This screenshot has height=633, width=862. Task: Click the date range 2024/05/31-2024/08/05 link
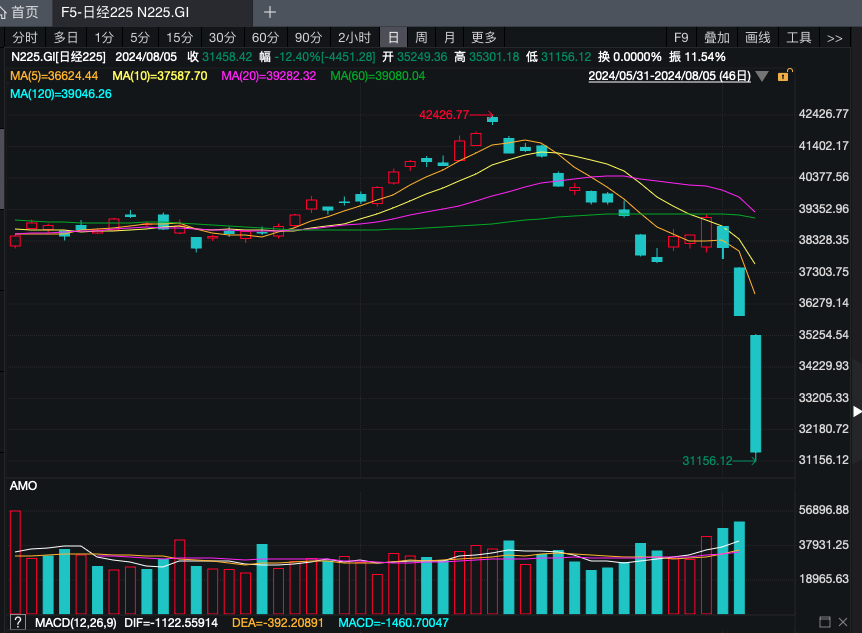coord(669,76)
